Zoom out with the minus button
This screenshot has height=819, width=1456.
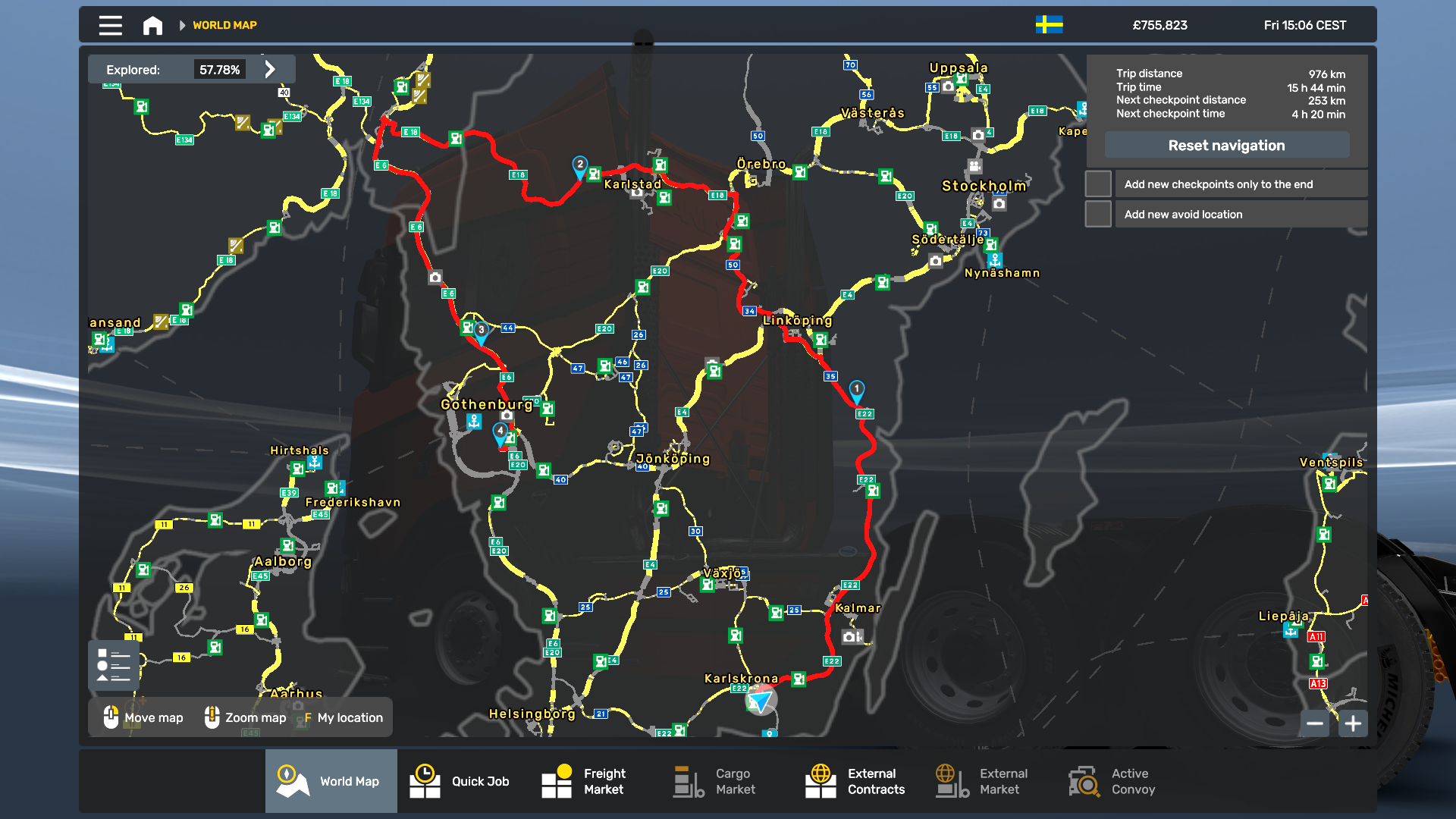1315,723
